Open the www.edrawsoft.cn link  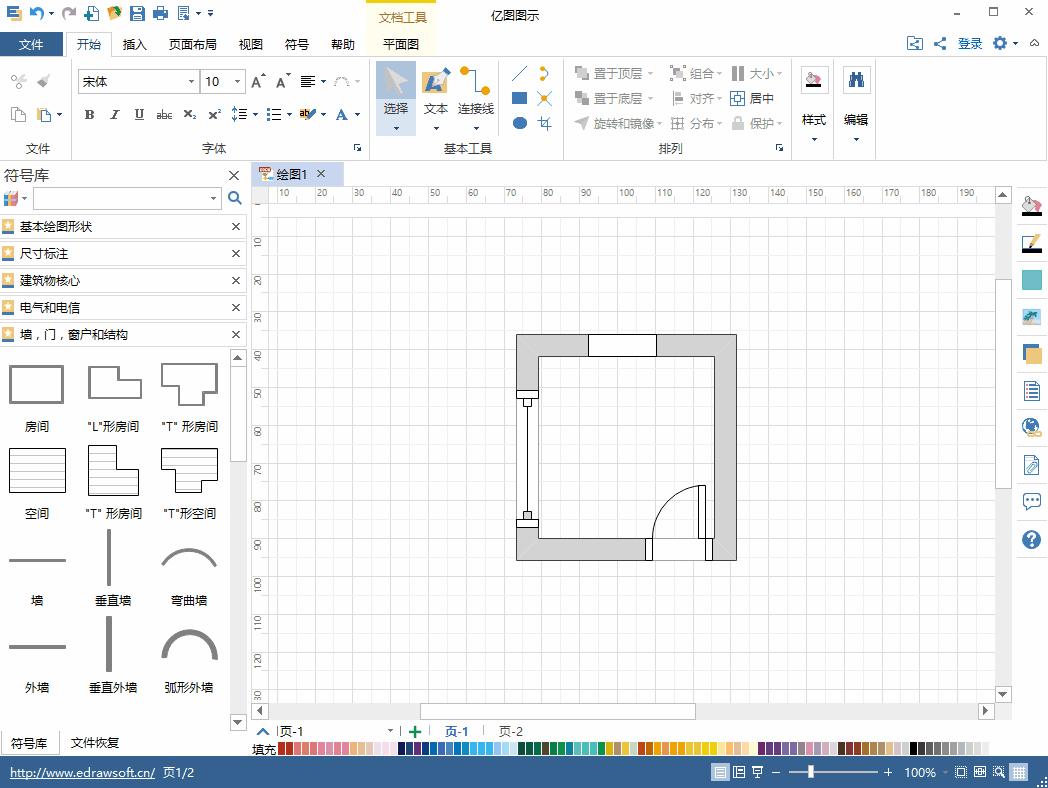click(x=82, y=773)
